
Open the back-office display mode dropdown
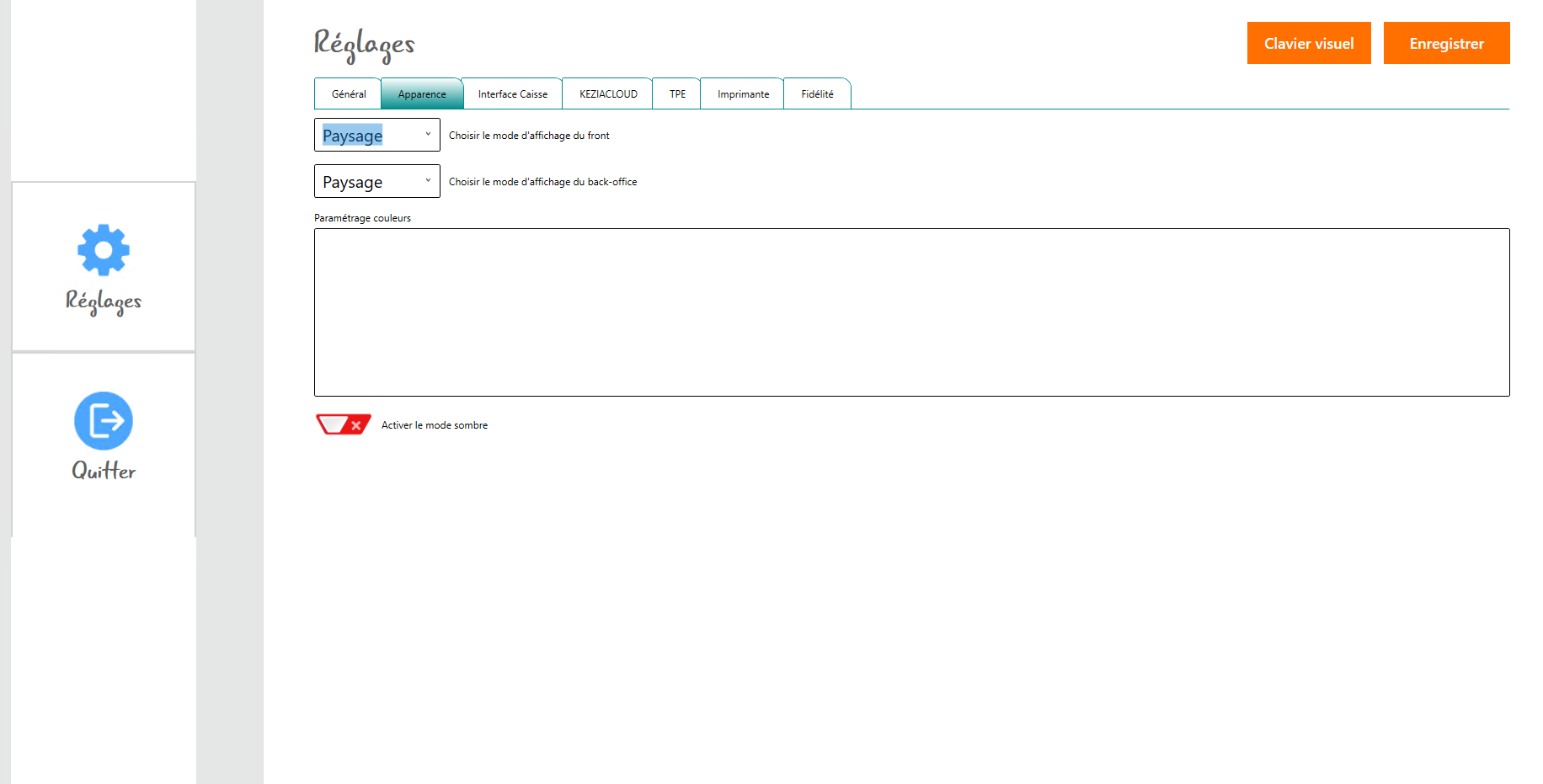pos(376,181)
